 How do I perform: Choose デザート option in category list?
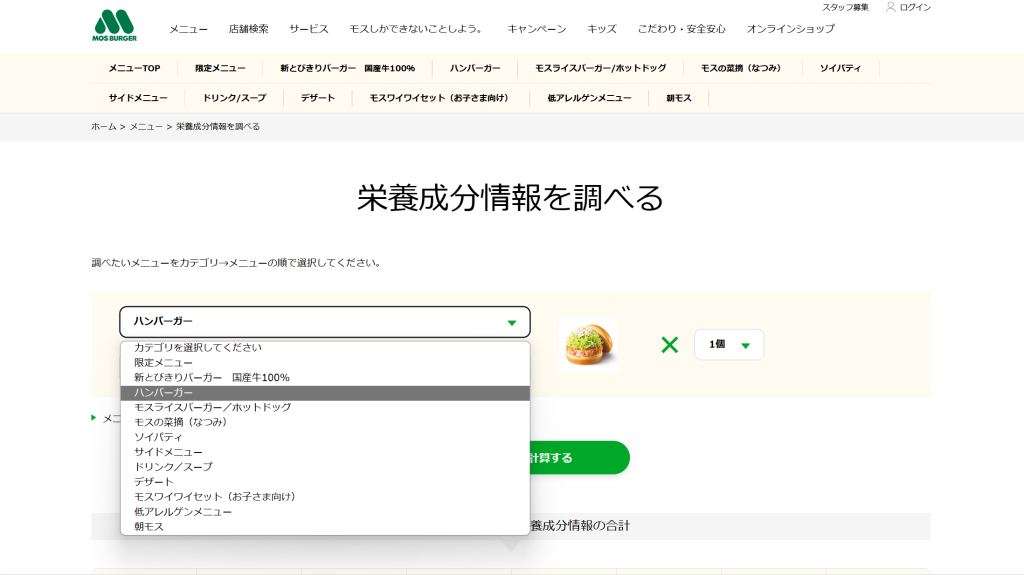click(x=154, y=482)
